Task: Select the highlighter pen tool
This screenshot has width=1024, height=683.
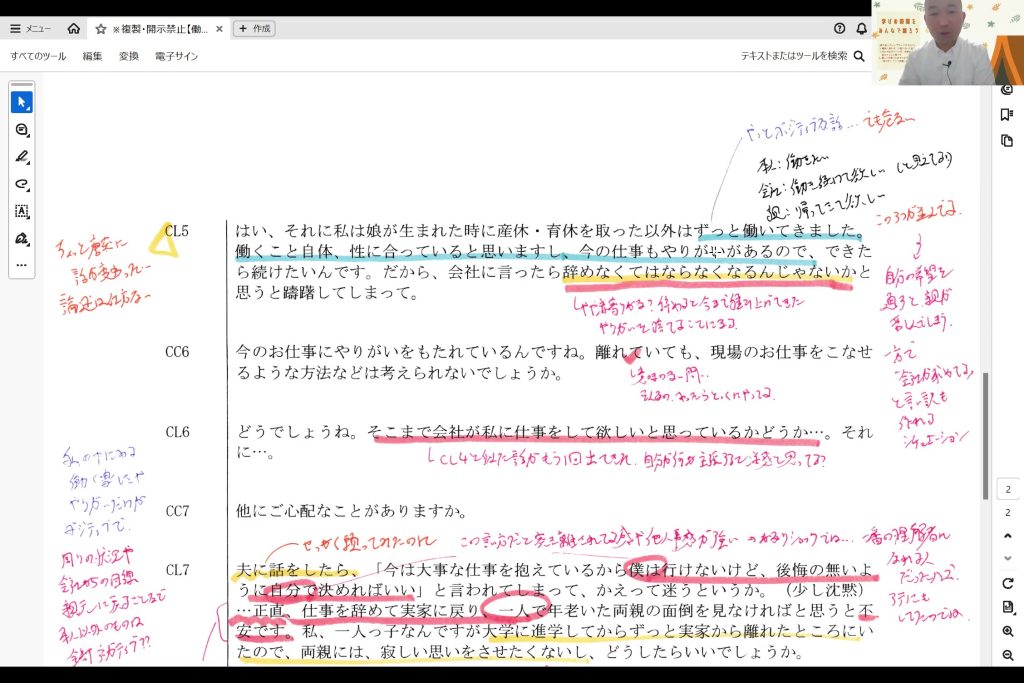Action: point(21,157)
